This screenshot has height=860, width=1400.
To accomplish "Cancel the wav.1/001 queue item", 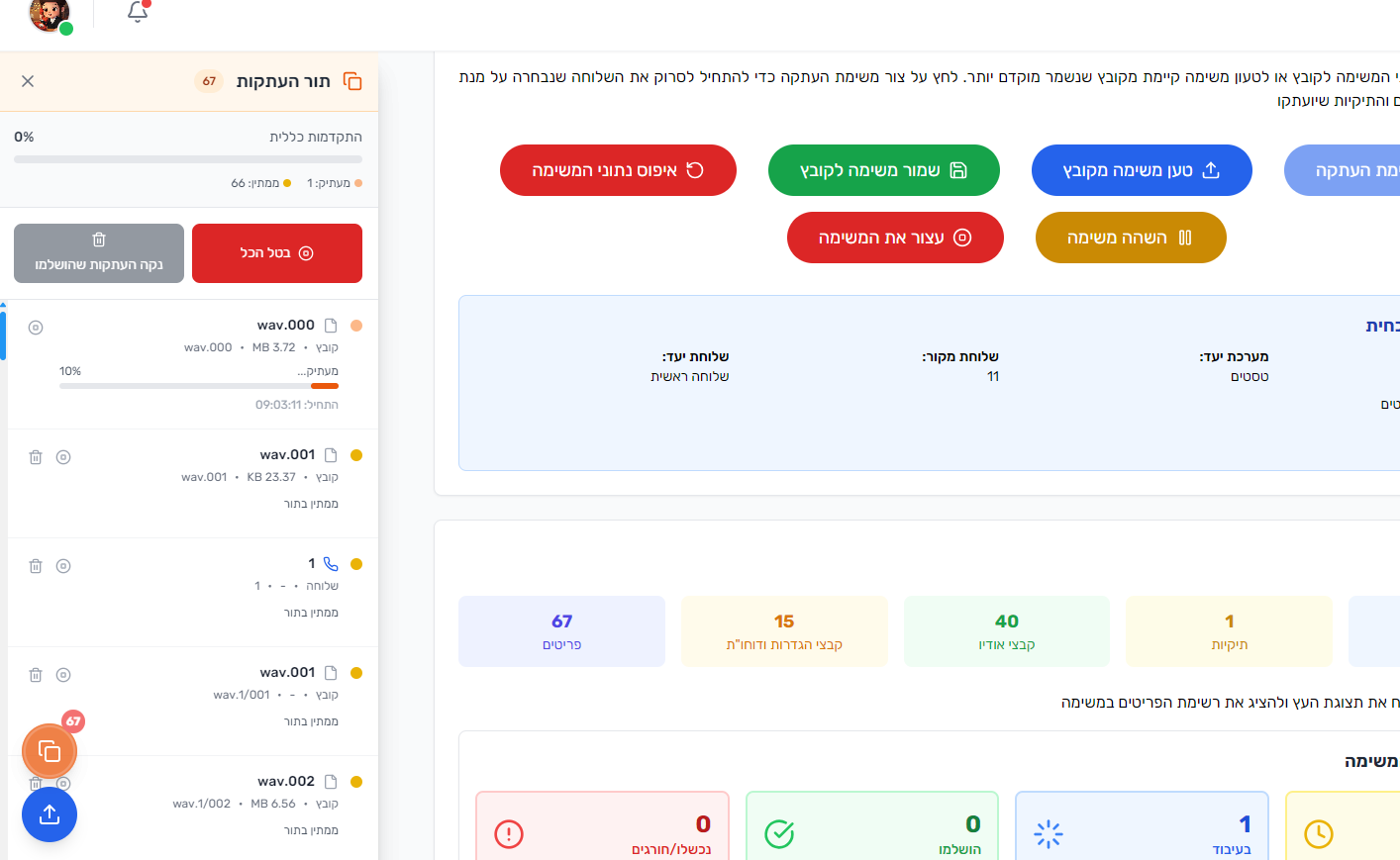I will click(63, 675).
